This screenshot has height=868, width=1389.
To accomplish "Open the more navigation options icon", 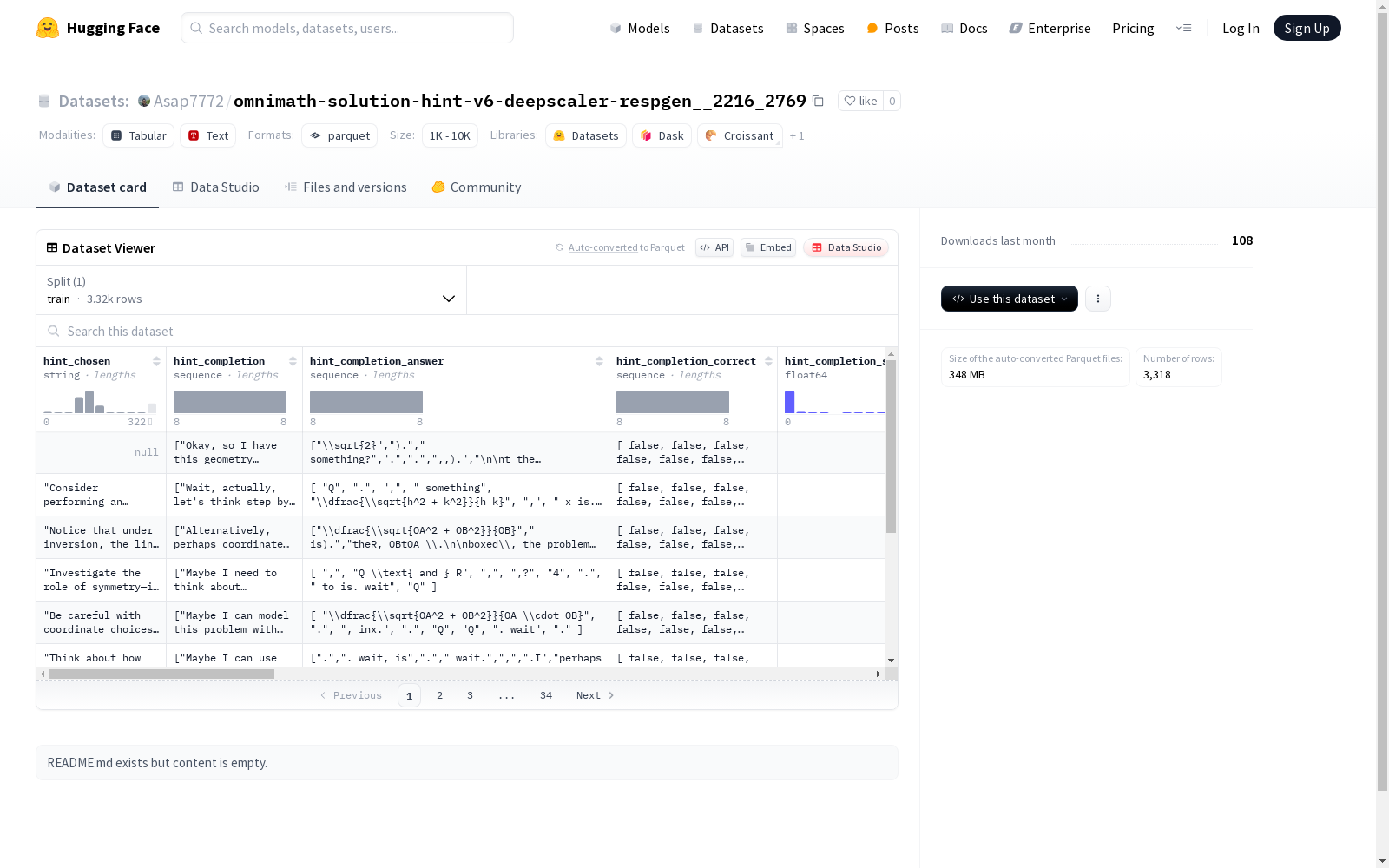I will (1183, 28).
